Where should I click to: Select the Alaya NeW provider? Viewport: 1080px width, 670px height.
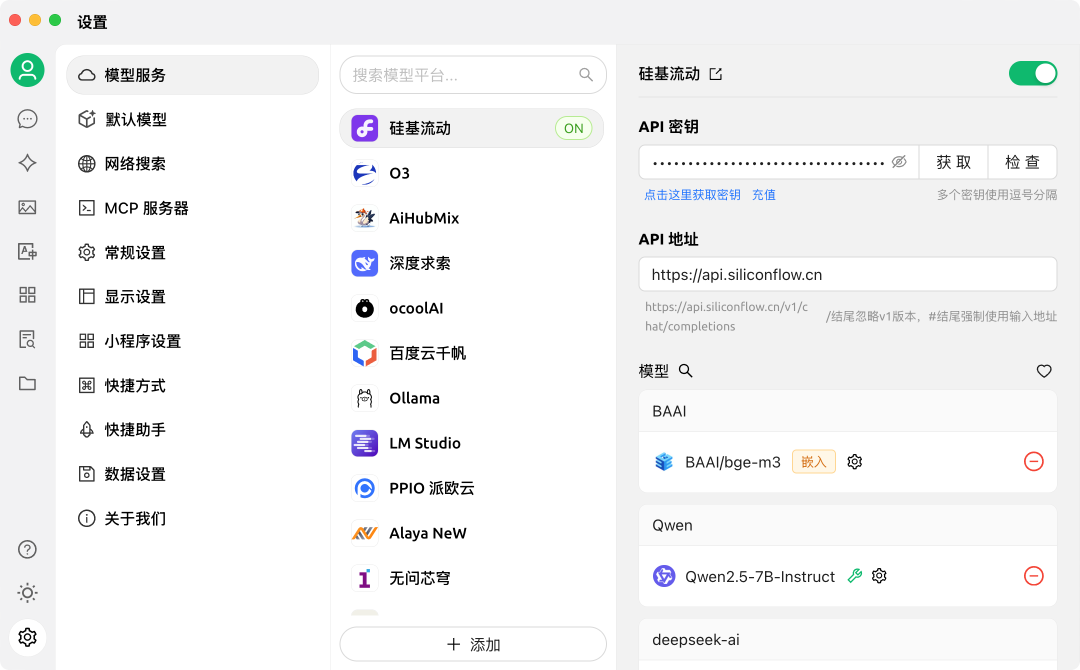click(472, 533)
